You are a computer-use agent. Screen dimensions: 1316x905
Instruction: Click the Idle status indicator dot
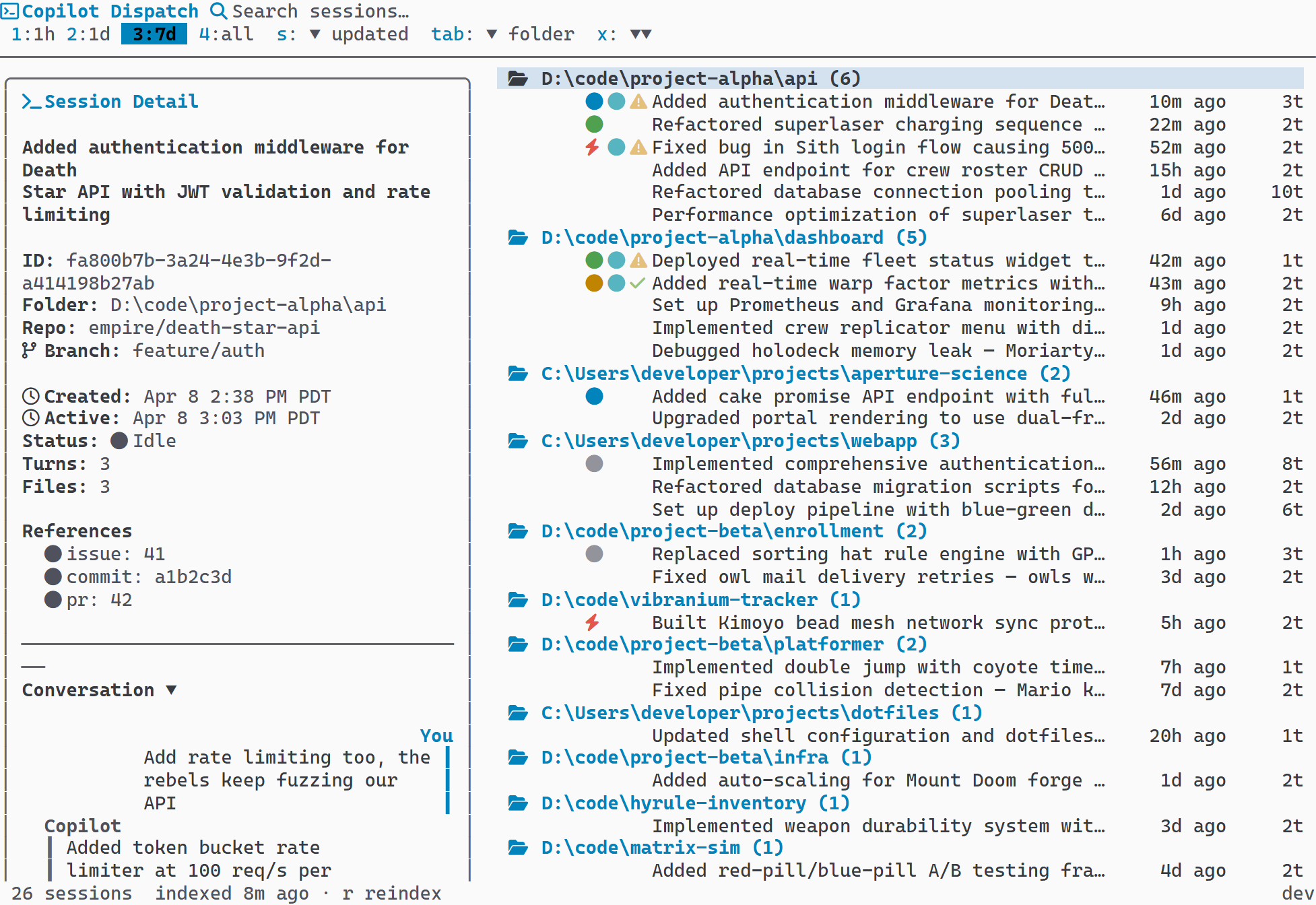[x=119, y=440]
